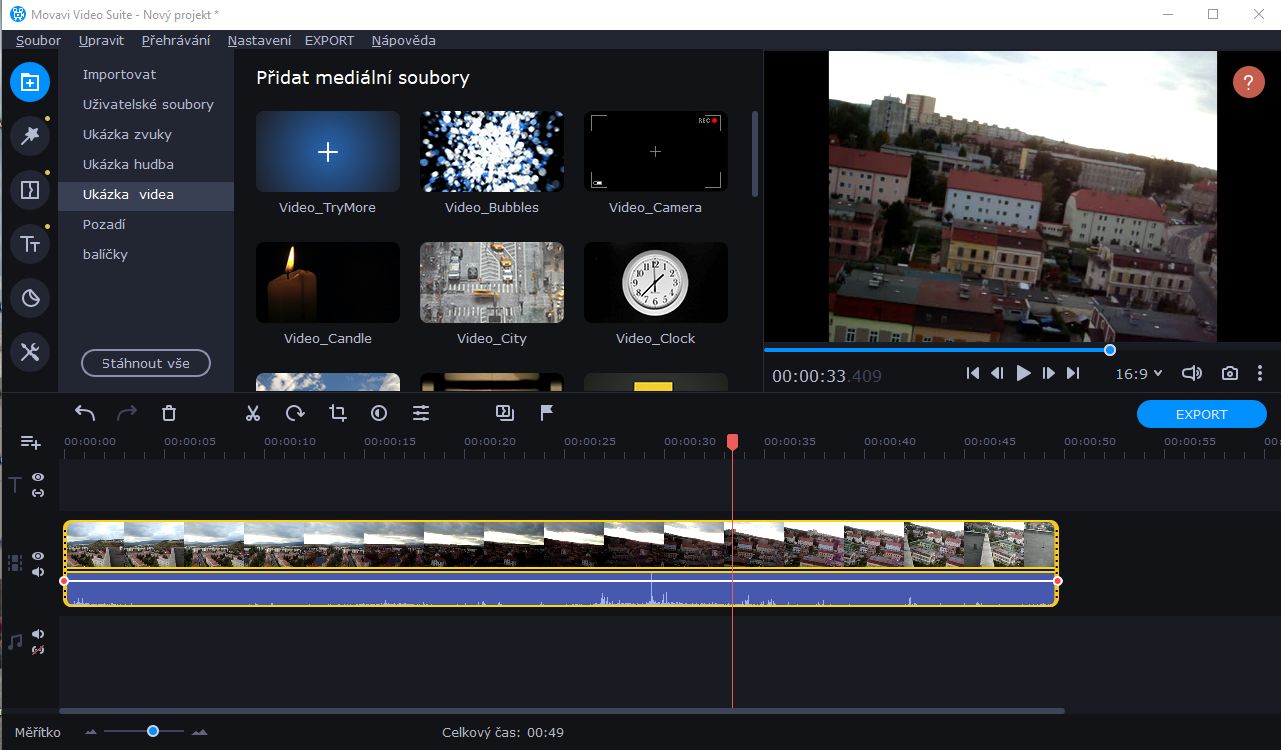Open the Titles panel in the sidebar

click(29, 243)
